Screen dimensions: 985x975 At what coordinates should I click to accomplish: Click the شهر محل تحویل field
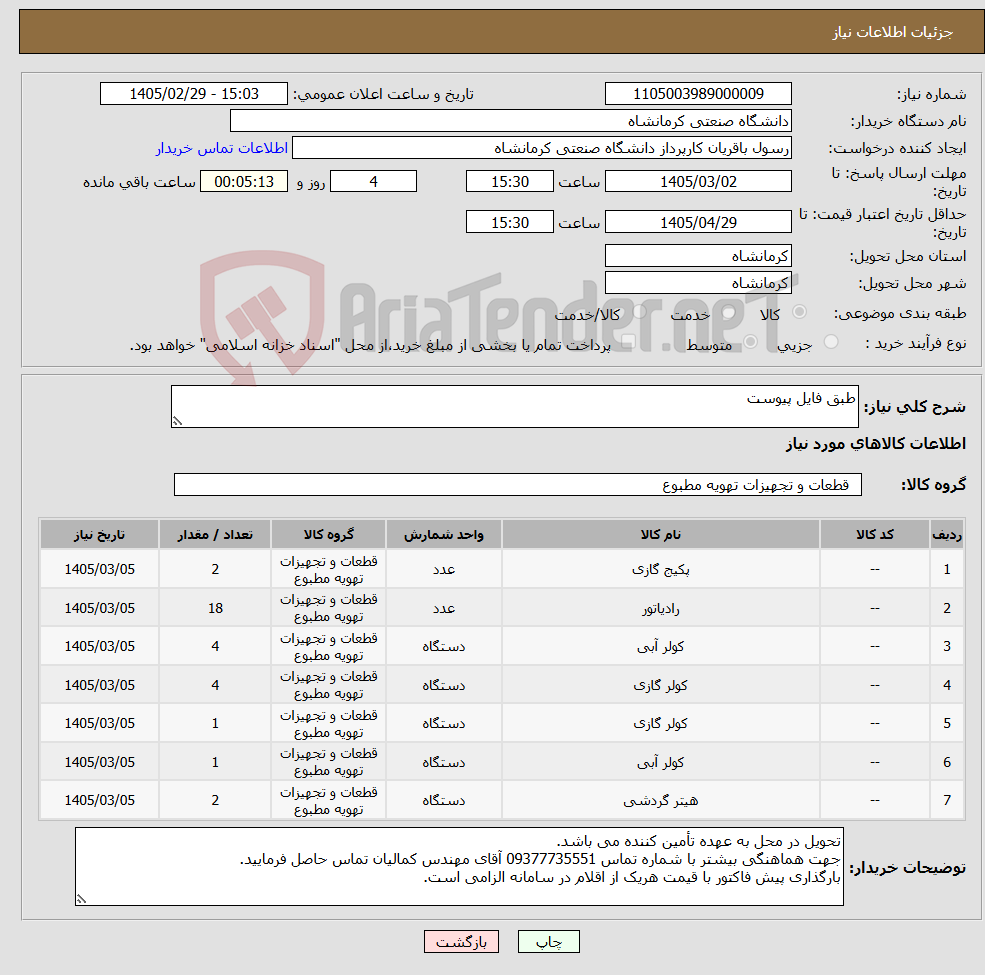point(698,283)
